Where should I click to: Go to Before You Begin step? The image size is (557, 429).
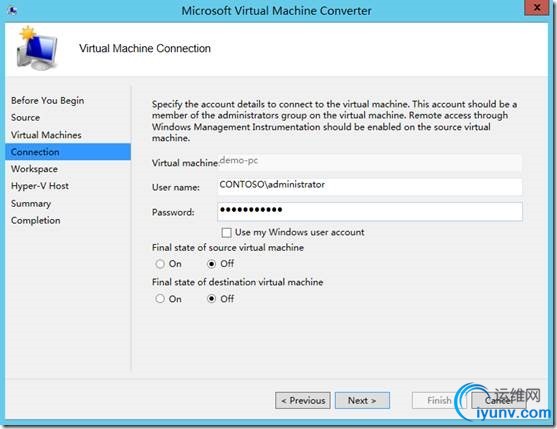click(48, 101)
